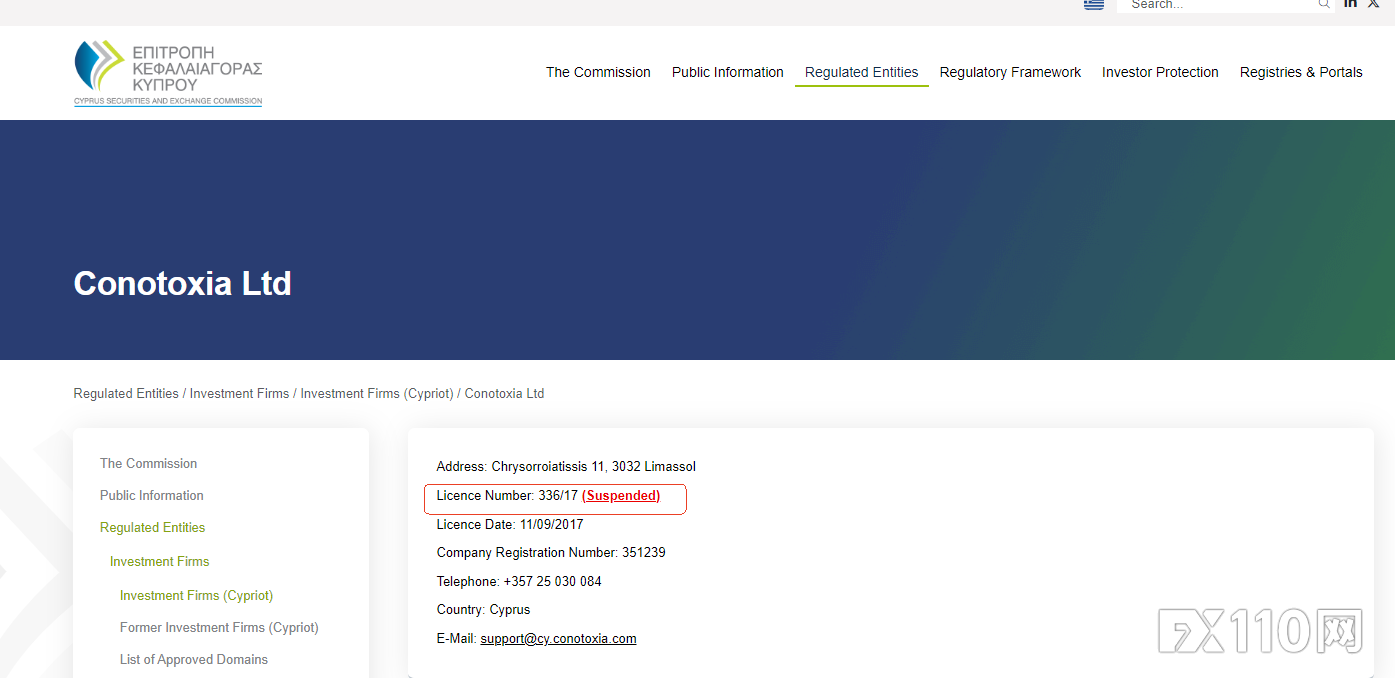Open Regulated Entities top menu

click(x=861, y=72)
